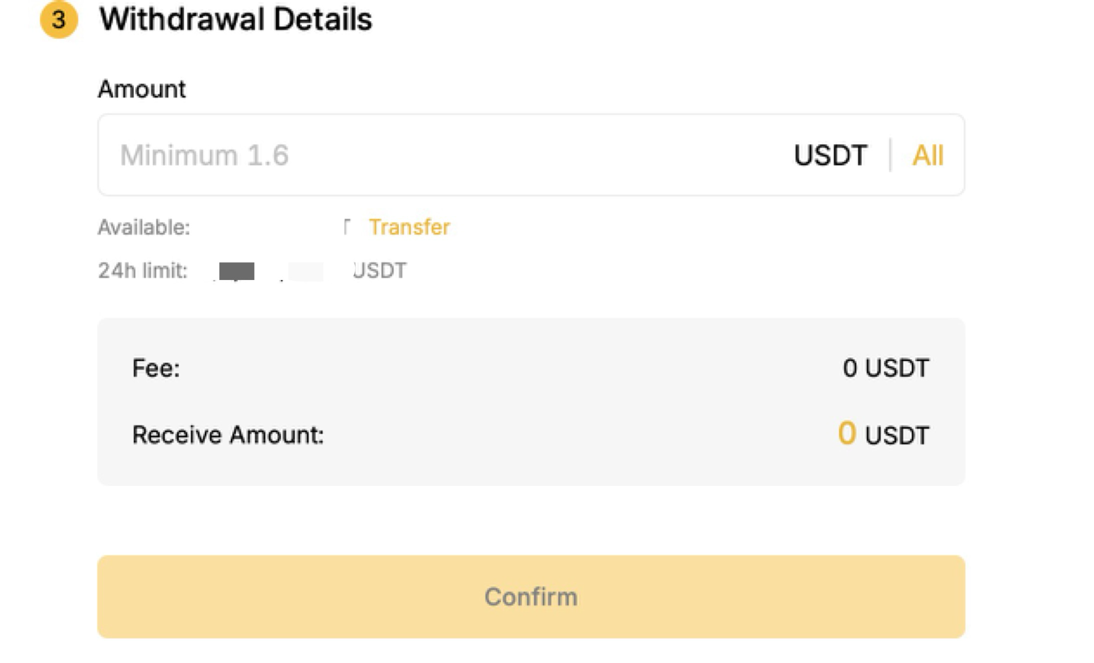Screen dimensions: 1094x663
Task: Click the truncated balance fragment before Transfer
Action: tap(347, 227)
